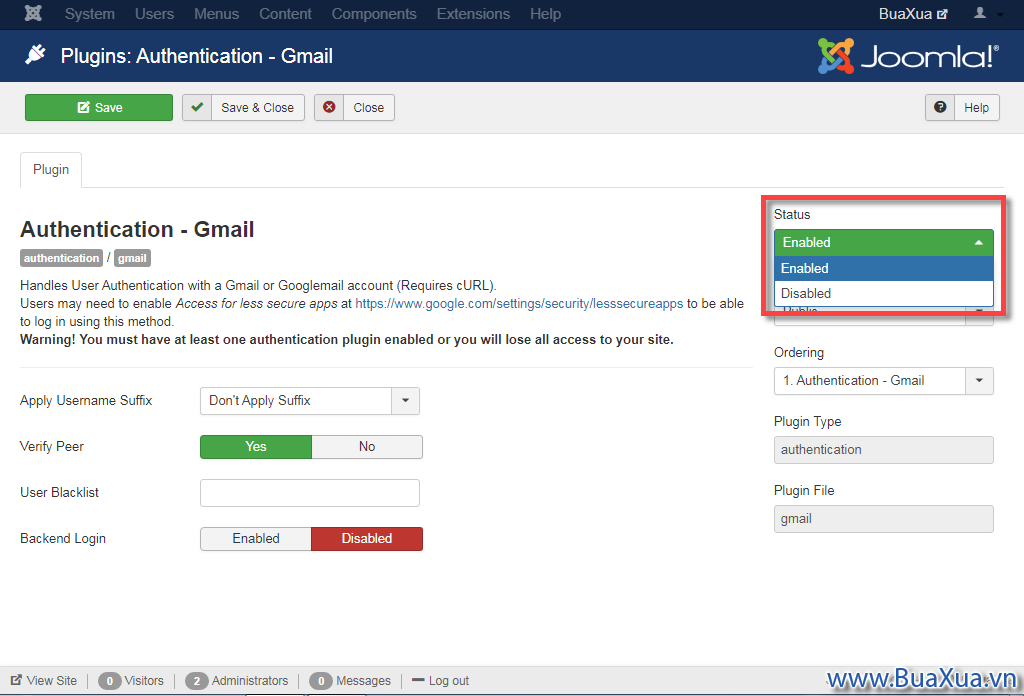
Task: Set Backend Login to Enabled
Action: 256,539
